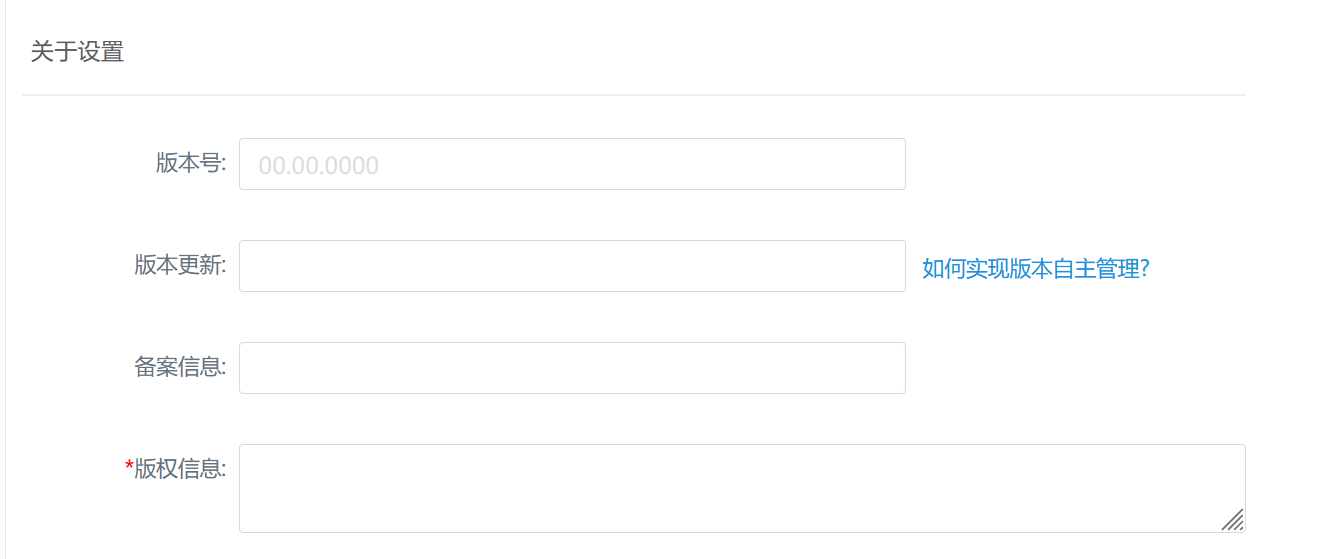The height and width of the screenshot is (559, 1335).
Task: Click the 版本号 label
Action: (189, 163)
